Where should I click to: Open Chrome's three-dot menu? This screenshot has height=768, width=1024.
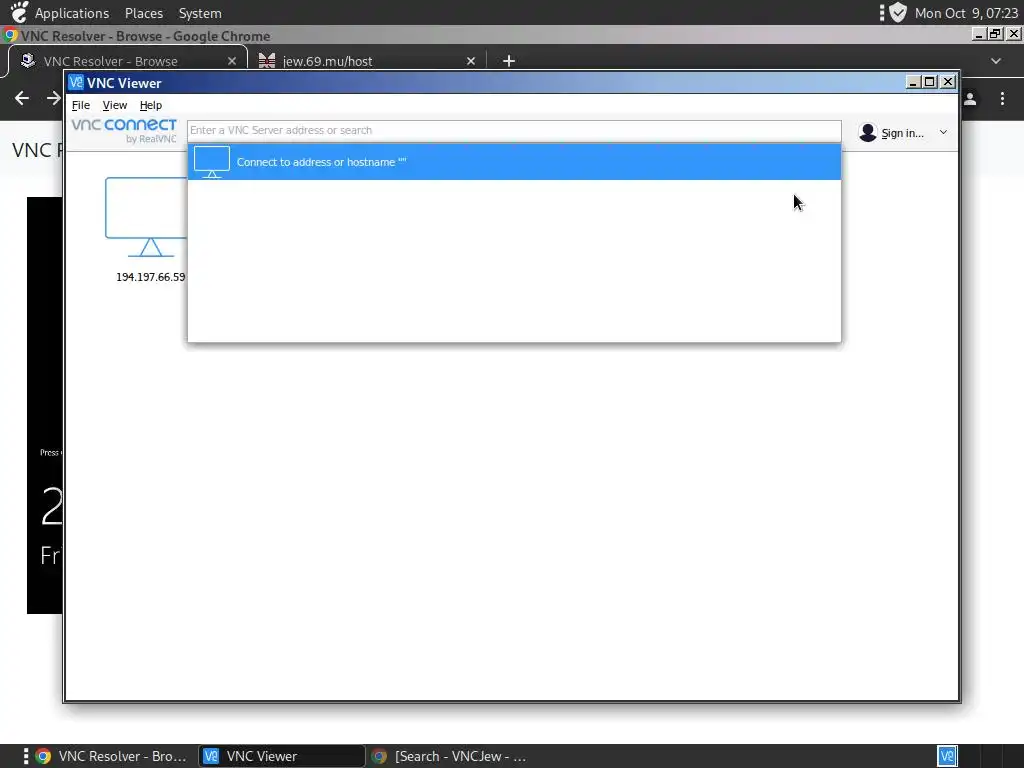coord(1002,99)
